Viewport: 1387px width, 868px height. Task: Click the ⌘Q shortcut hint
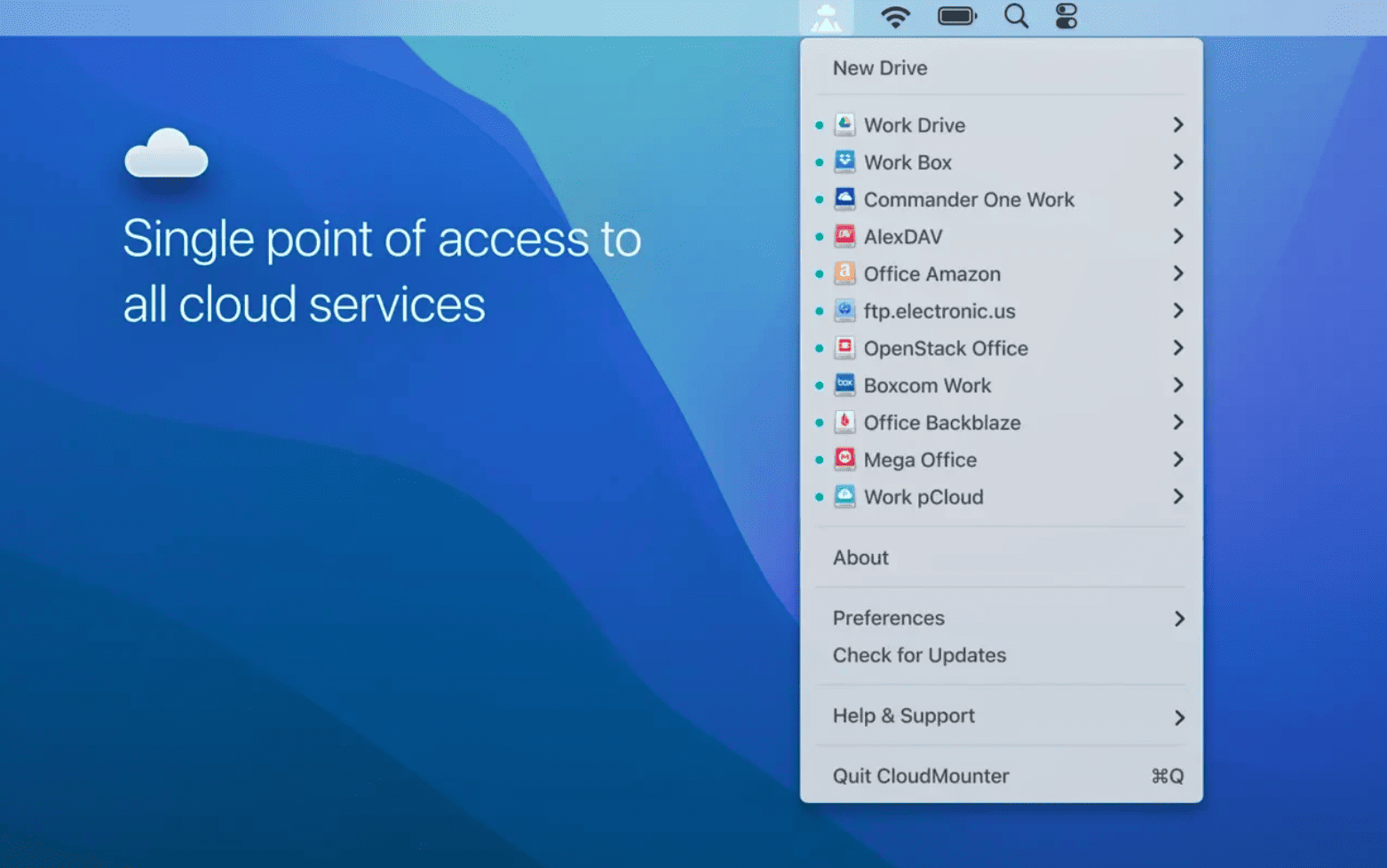click(1168, 777)
